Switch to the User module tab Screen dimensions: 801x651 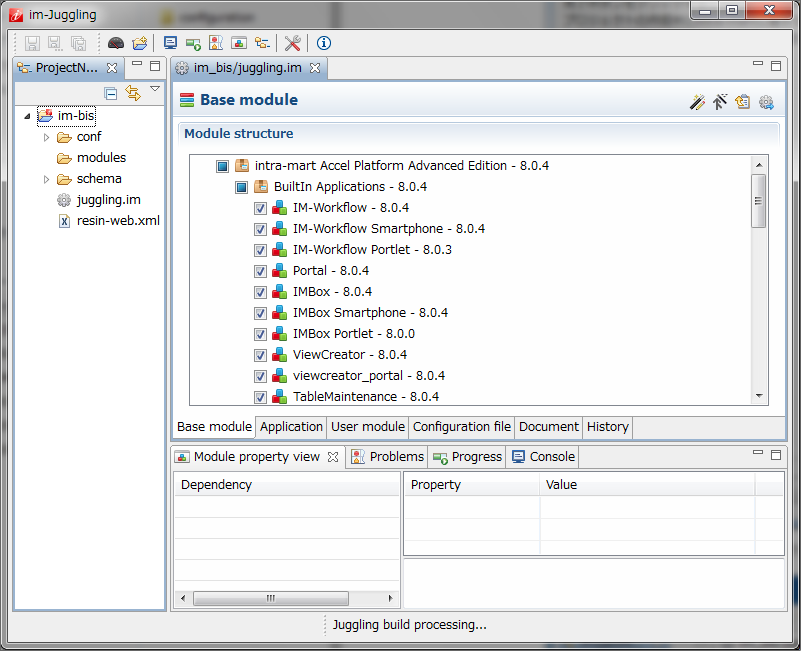click(x=368, y=427)
